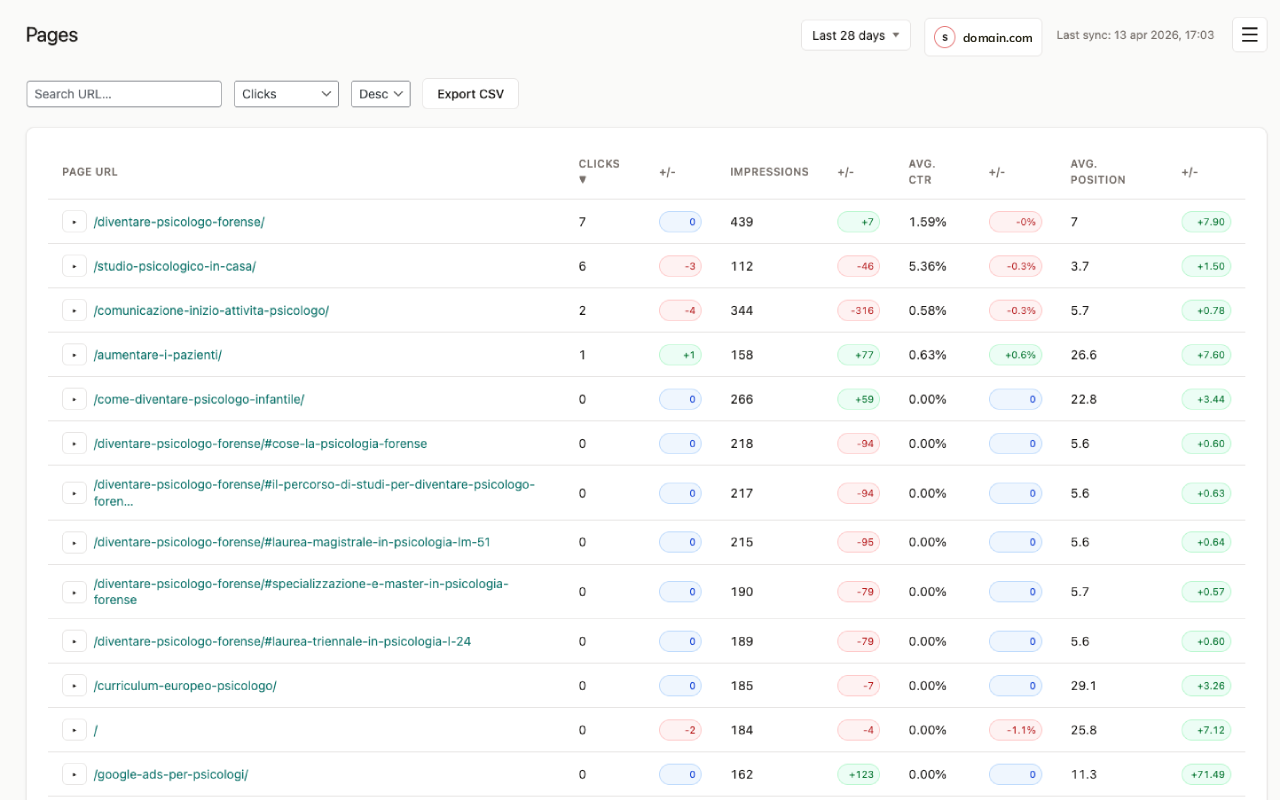Click the Export CSV button

click(470, 93)
